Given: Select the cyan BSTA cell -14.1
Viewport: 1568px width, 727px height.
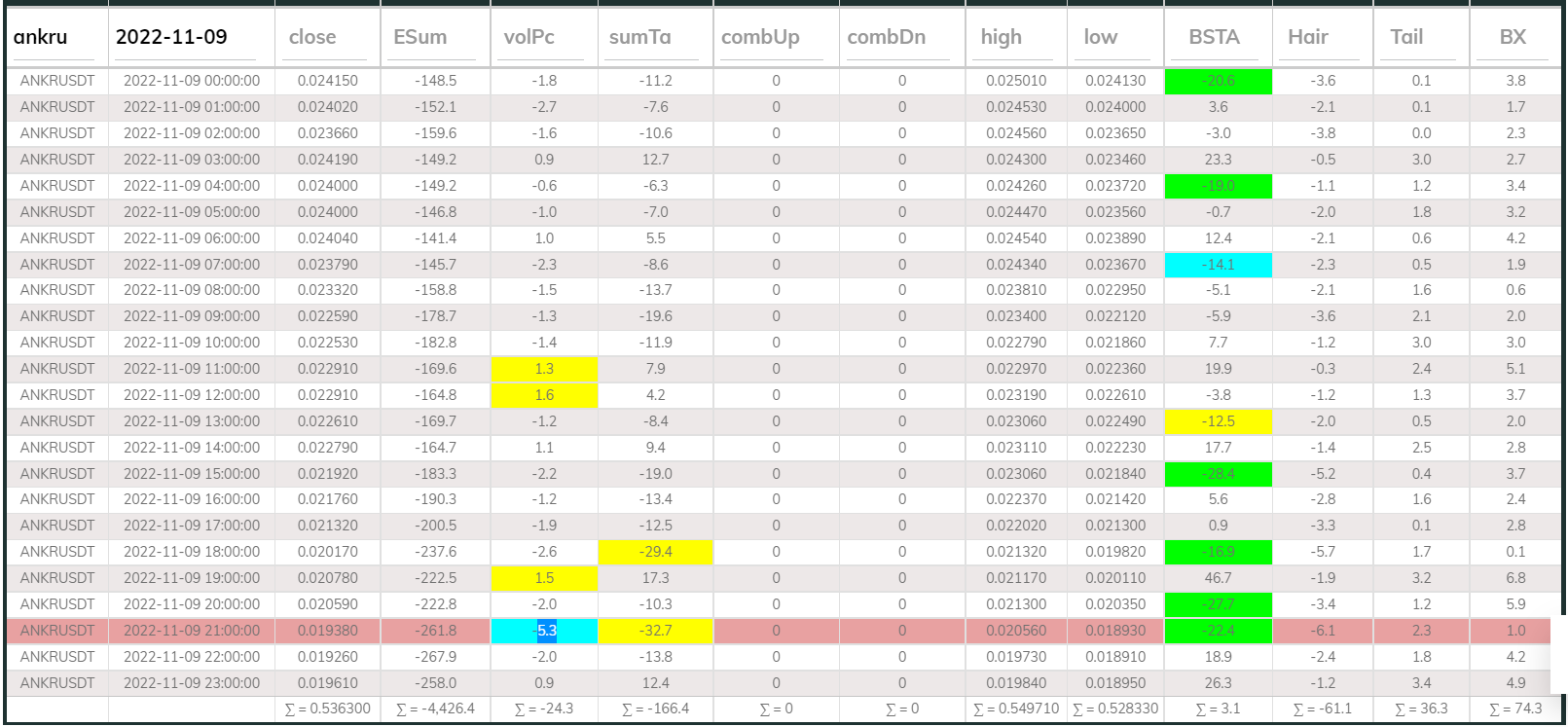Looking at the screenshot, I should click(x=1218, y=265).
